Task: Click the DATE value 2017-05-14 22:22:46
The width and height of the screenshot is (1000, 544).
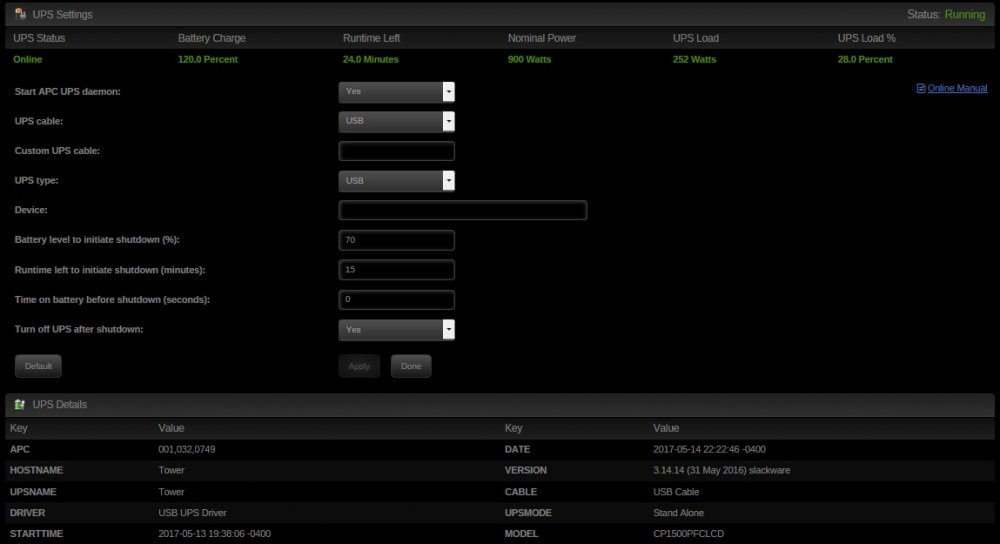Action: [709, 449]
